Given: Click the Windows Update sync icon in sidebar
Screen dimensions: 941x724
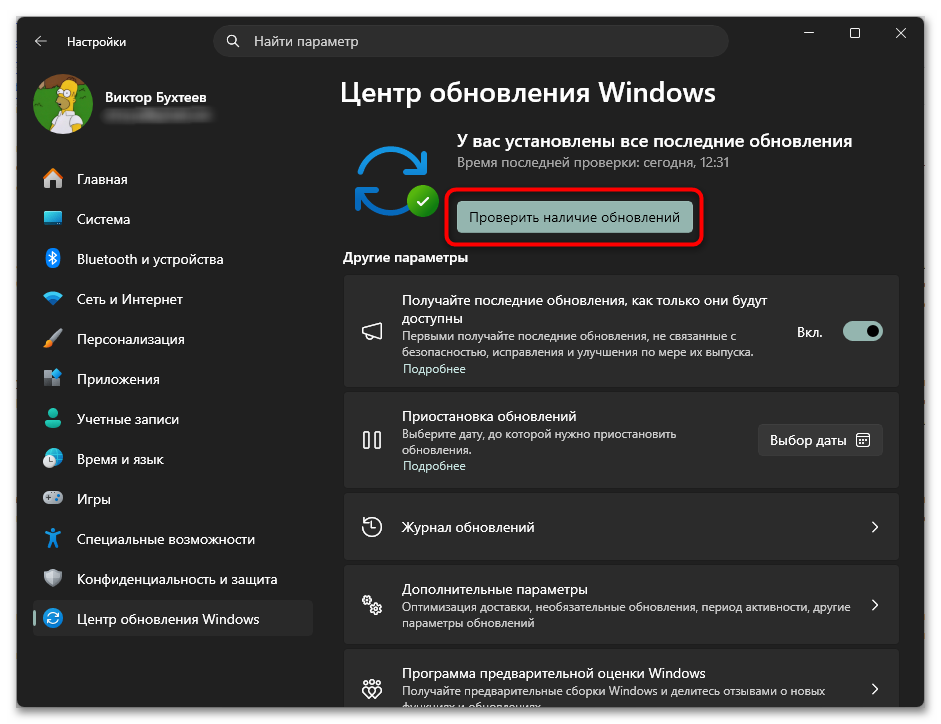Looking at the screenshot, I should click(53, 618).
